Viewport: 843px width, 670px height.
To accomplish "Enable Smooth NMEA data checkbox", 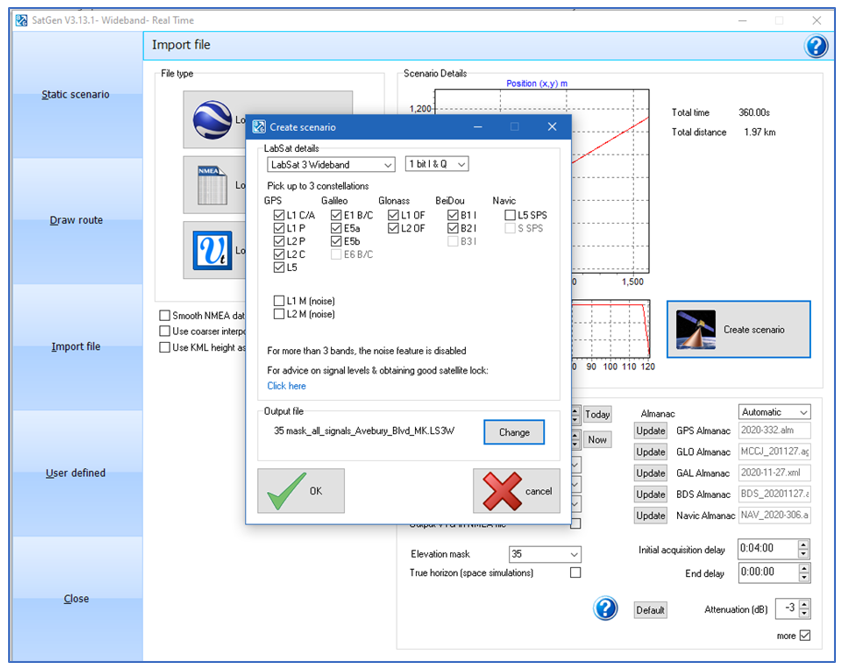I will tap(165, 316).
